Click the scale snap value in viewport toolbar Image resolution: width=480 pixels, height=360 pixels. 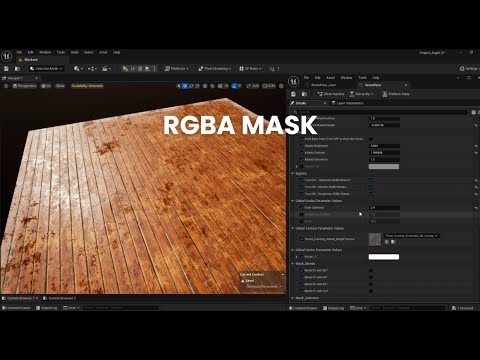255,86
